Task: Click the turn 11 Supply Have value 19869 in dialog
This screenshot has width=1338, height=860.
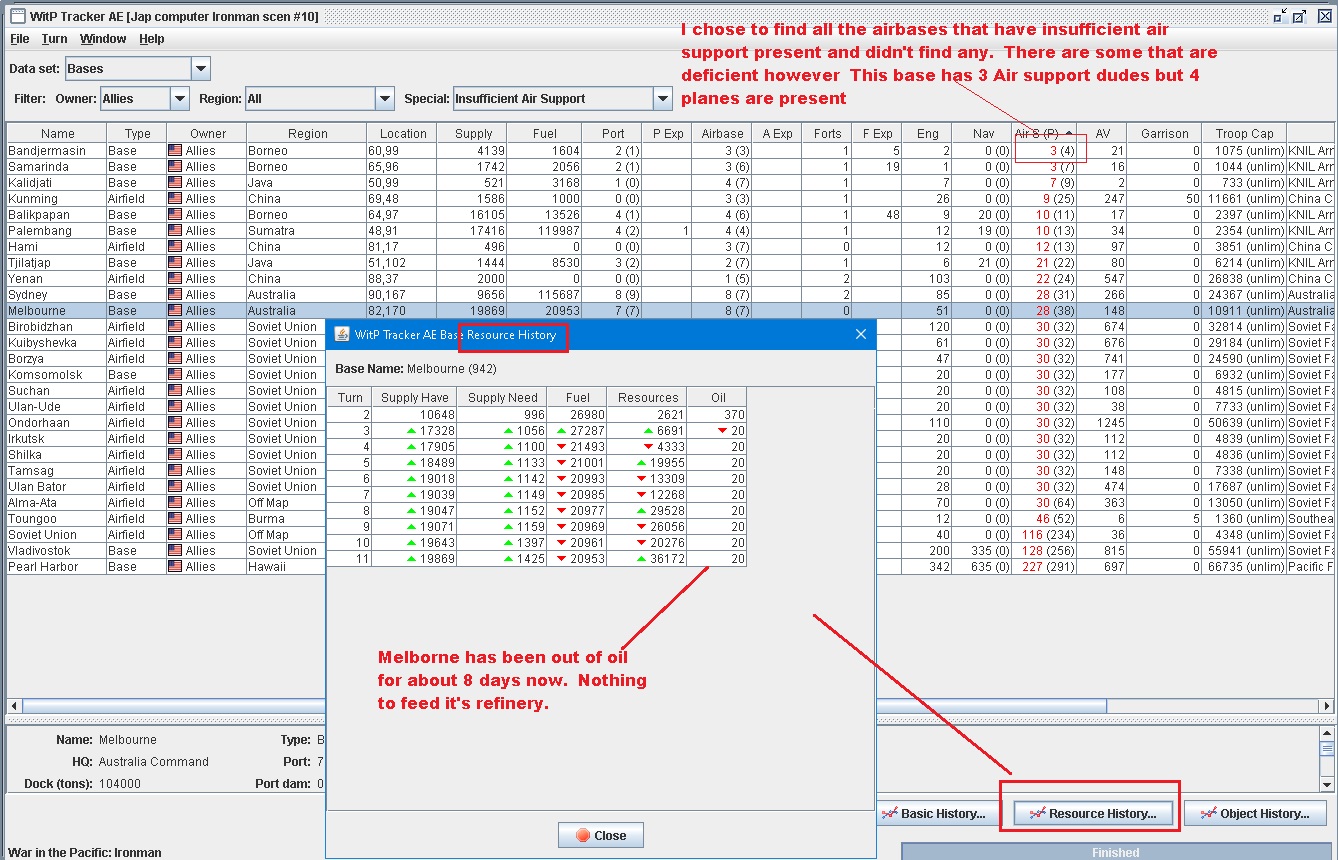Action: pyautogui.click(x=436, y=559)
